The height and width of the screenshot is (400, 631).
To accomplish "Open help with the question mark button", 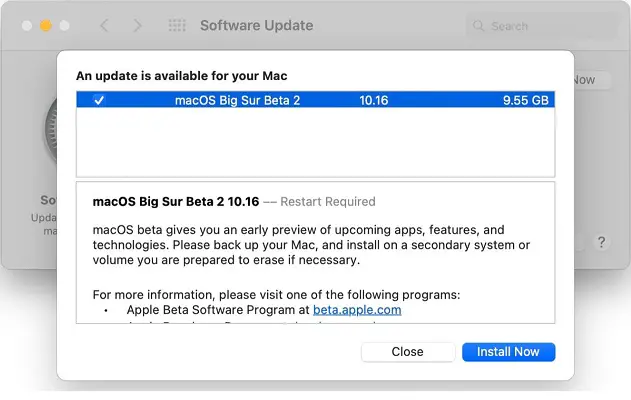I will 601,242.
